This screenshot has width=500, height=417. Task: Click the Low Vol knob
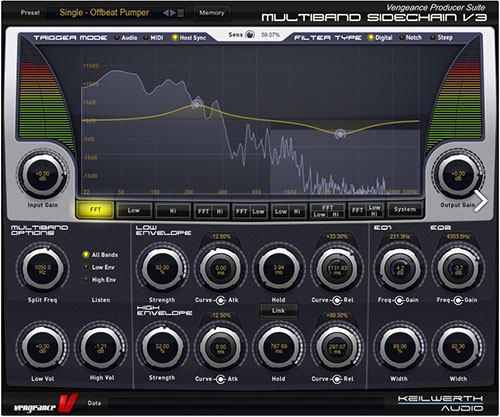(43, 347)
